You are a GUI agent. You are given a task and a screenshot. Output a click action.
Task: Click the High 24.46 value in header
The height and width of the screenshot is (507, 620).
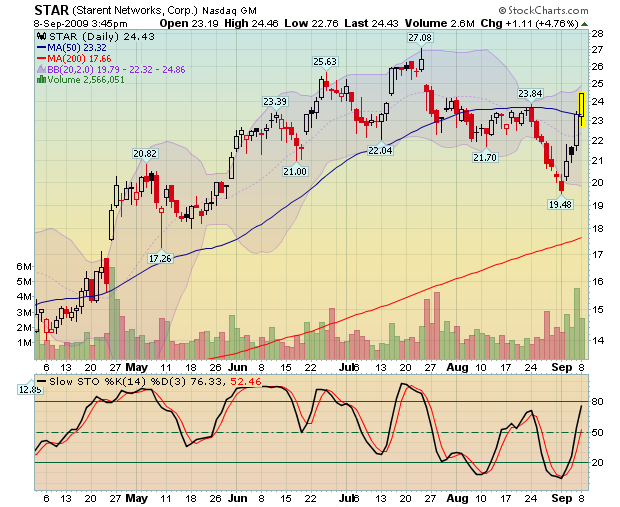point(251,23)
